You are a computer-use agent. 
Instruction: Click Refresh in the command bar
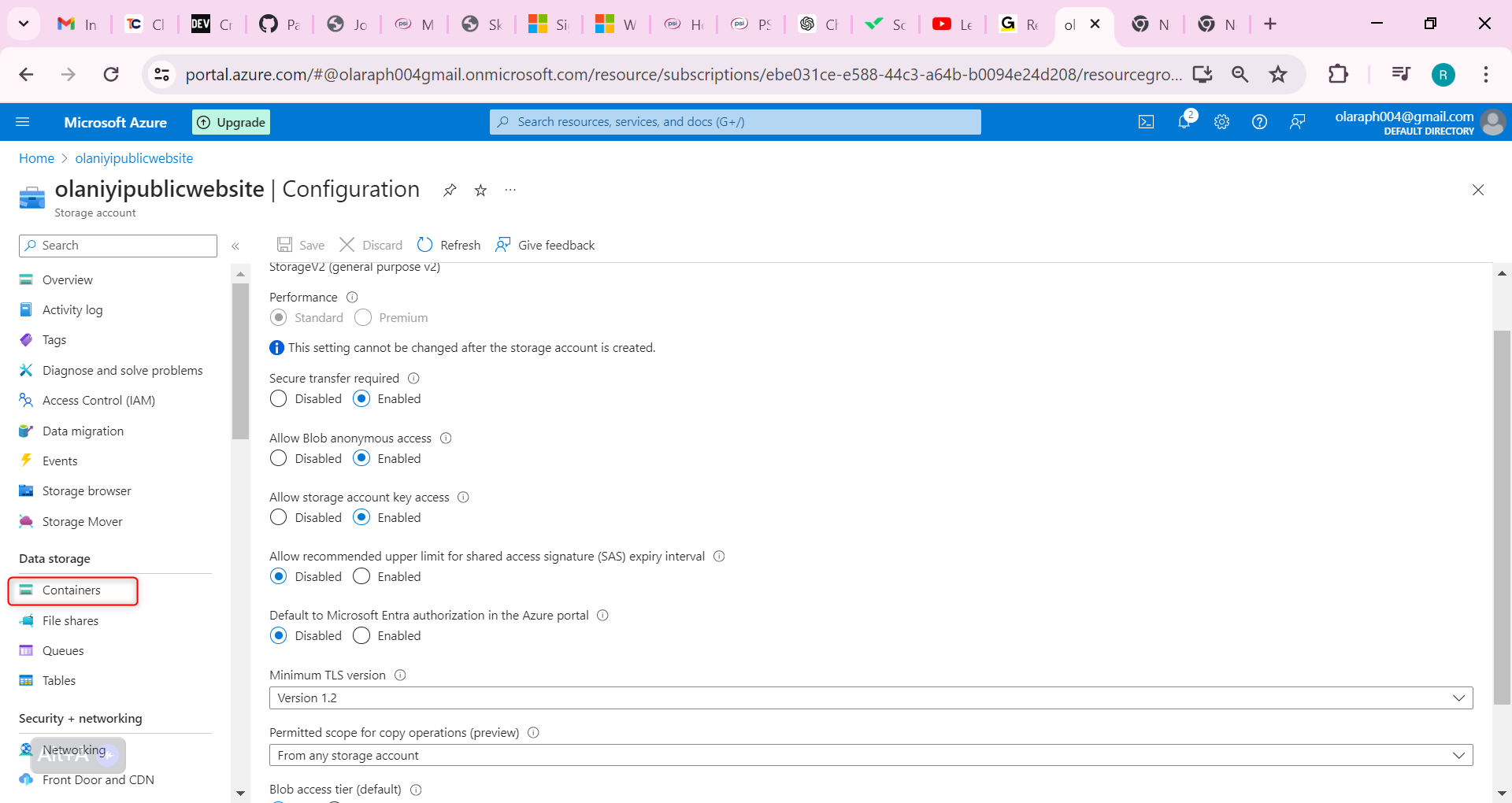[x=449, y=245]
